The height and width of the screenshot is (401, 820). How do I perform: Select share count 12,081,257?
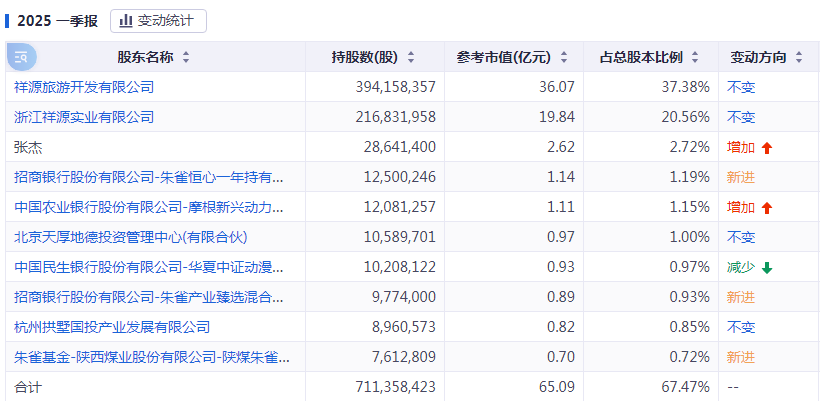pyautogui.click(x=400, y=208)
